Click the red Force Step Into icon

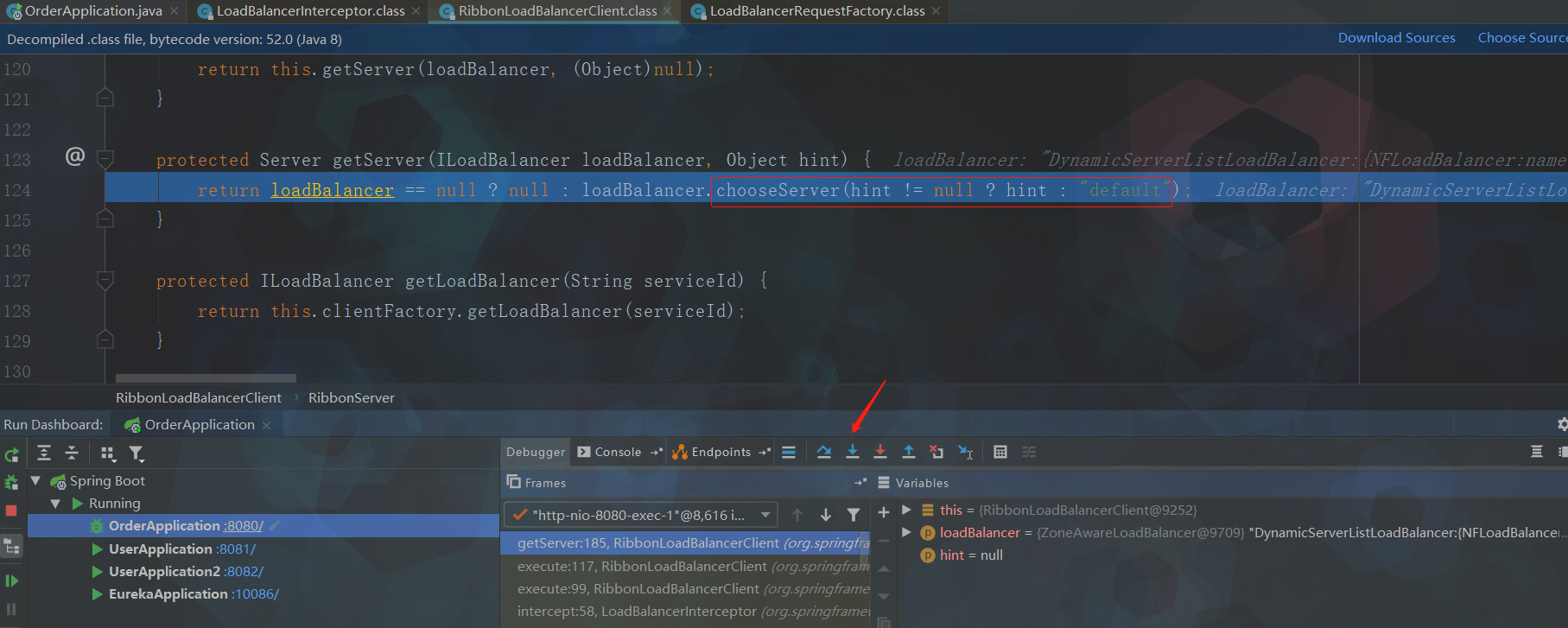point(880,452)
